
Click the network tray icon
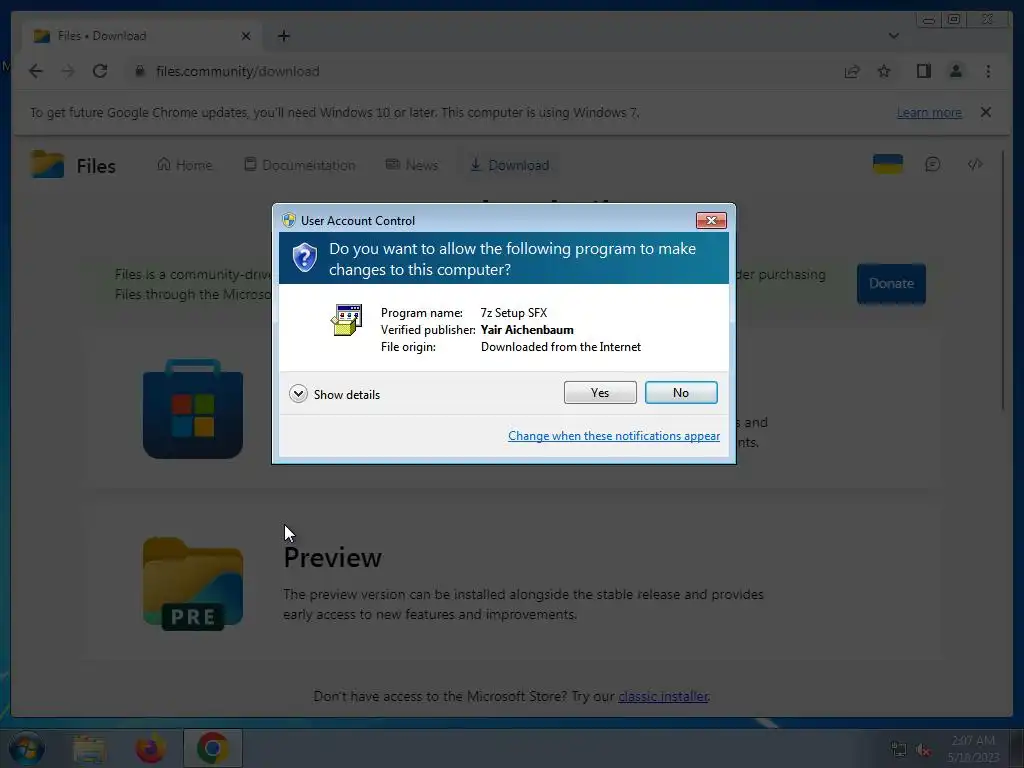click(x=899, y=750)
